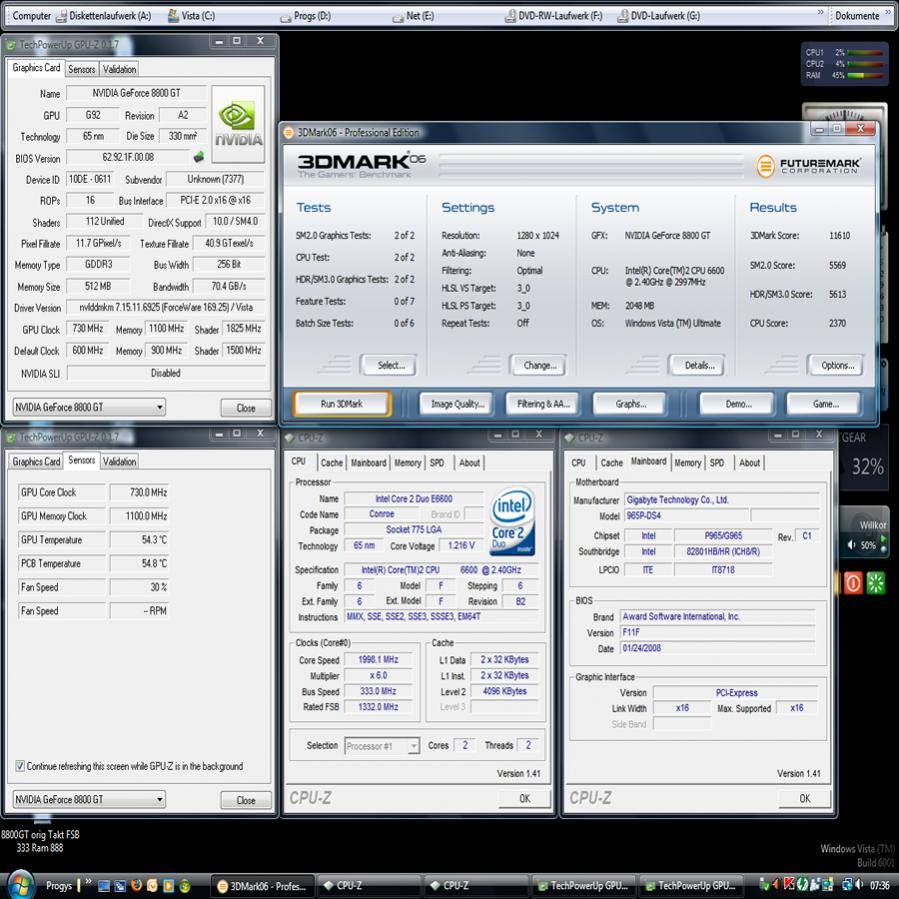
Task: Click the RAM 45% usage bar in sidebar
Action: (x=865, y=75)
